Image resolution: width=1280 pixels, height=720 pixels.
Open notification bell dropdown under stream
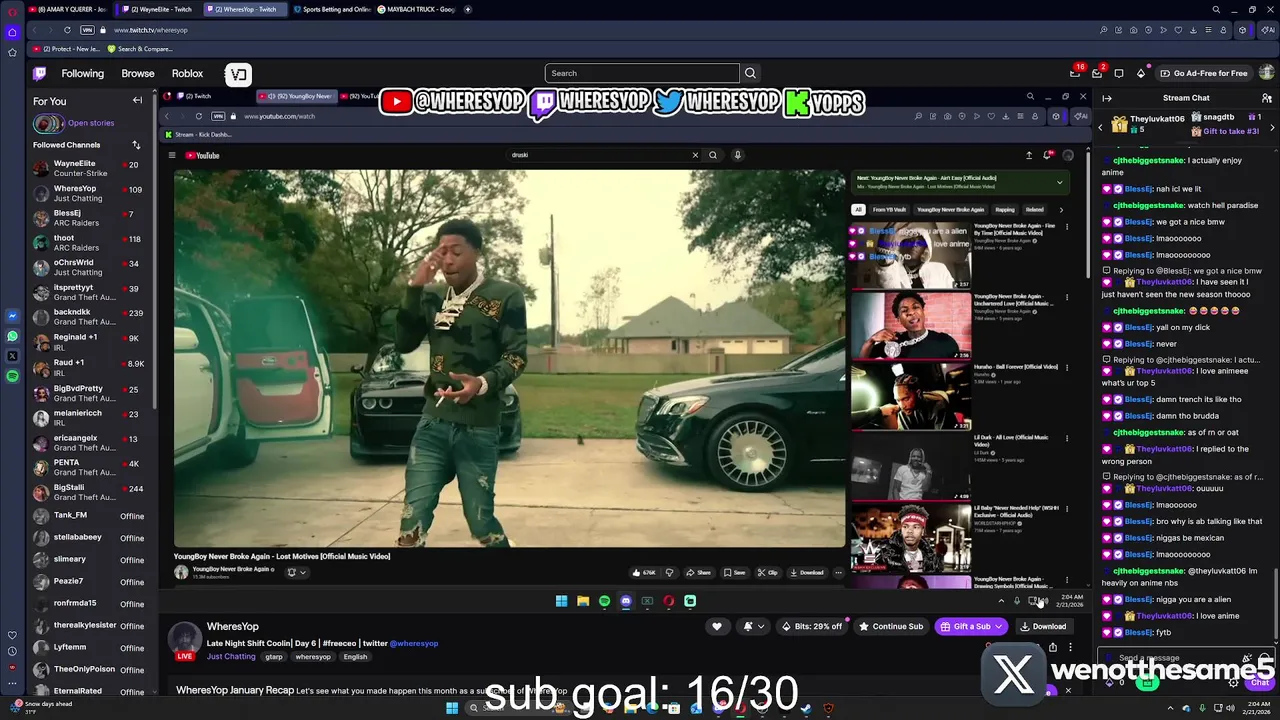pos(754,626)
